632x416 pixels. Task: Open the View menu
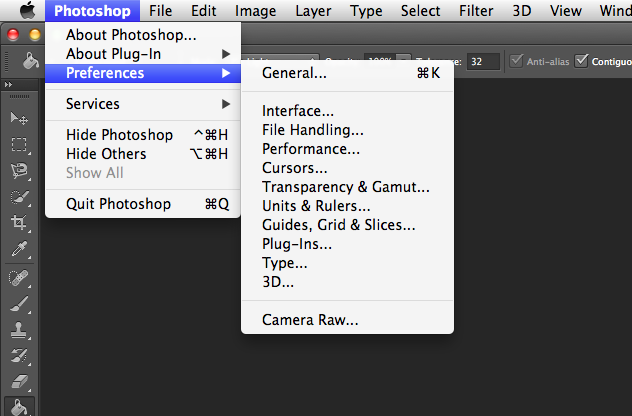coord(565,10)
